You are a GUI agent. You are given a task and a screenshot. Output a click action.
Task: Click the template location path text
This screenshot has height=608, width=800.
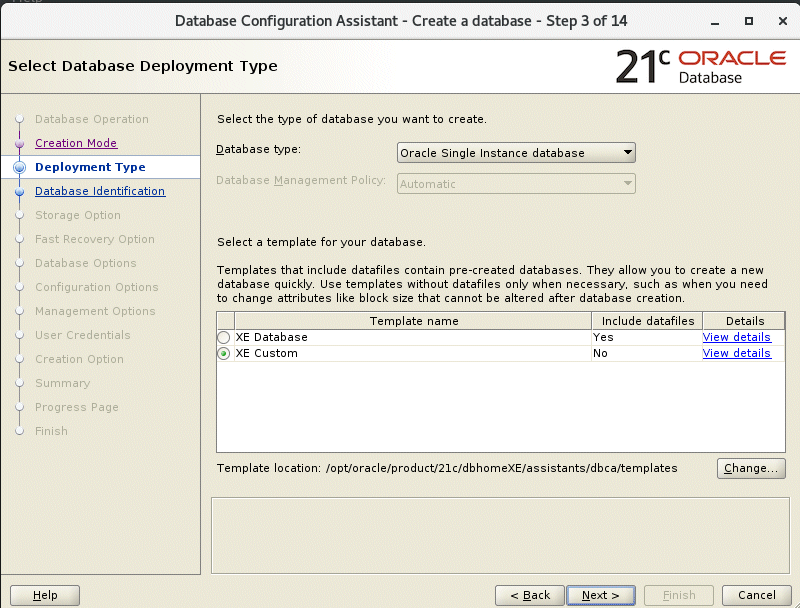point(502,468)
